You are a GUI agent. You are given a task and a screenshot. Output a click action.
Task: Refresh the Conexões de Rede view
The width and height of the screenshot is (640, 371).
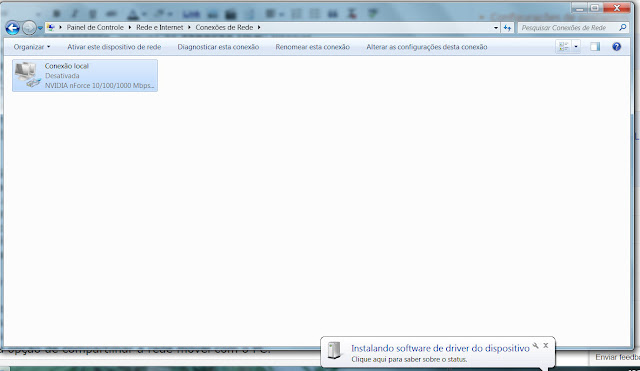point(507,28)
